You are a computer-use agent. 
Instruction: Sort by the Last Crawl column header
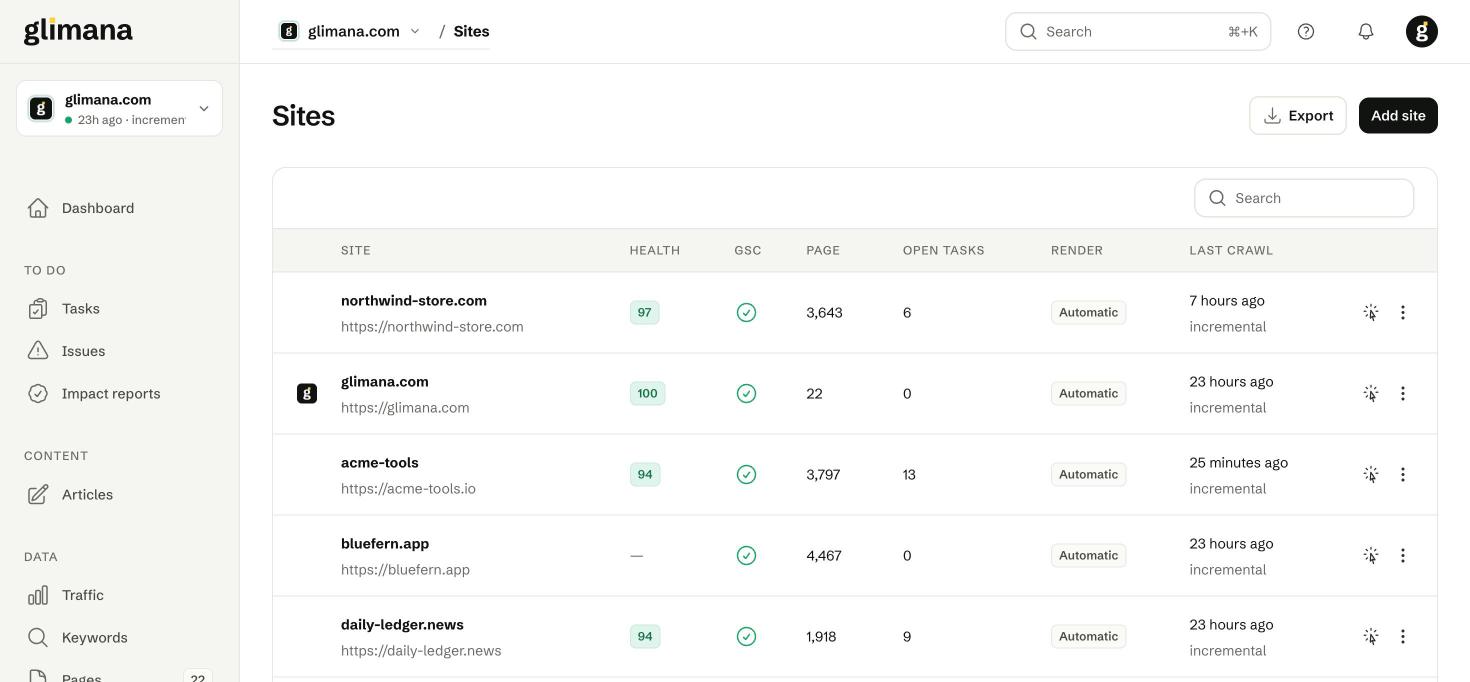coord(1231,250)
